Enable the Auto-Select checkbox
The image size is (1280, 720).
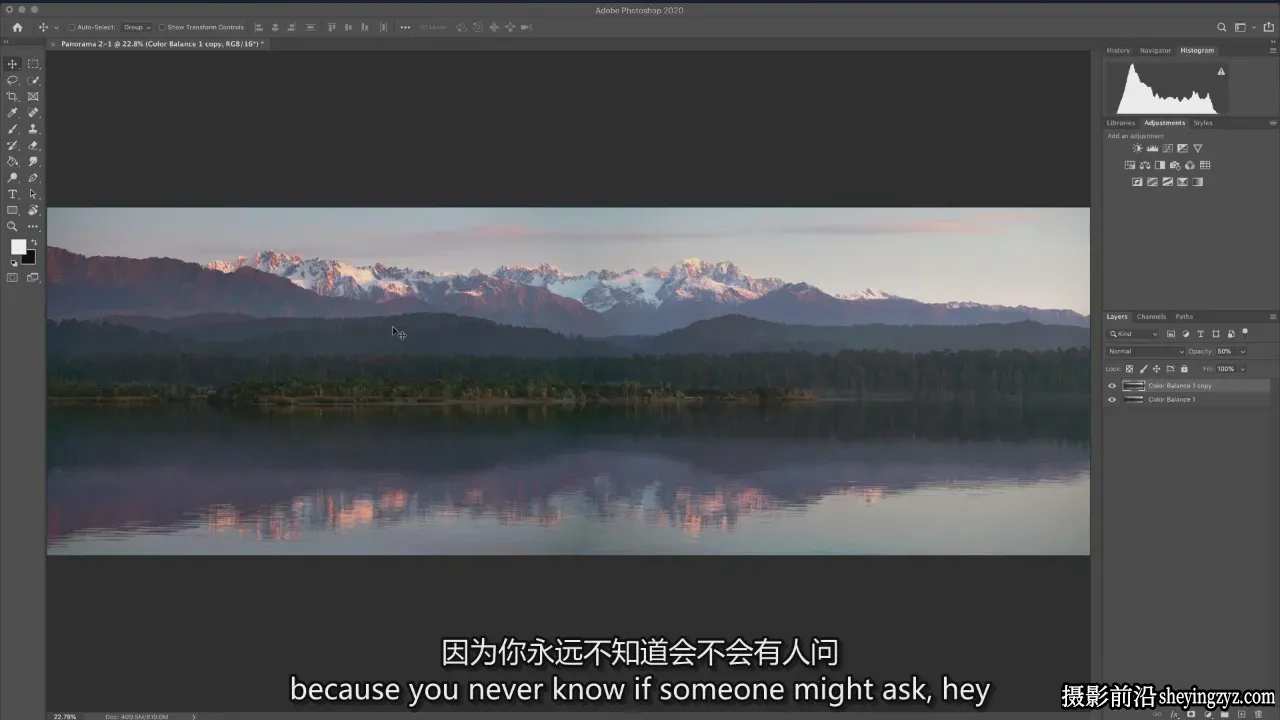72,27
